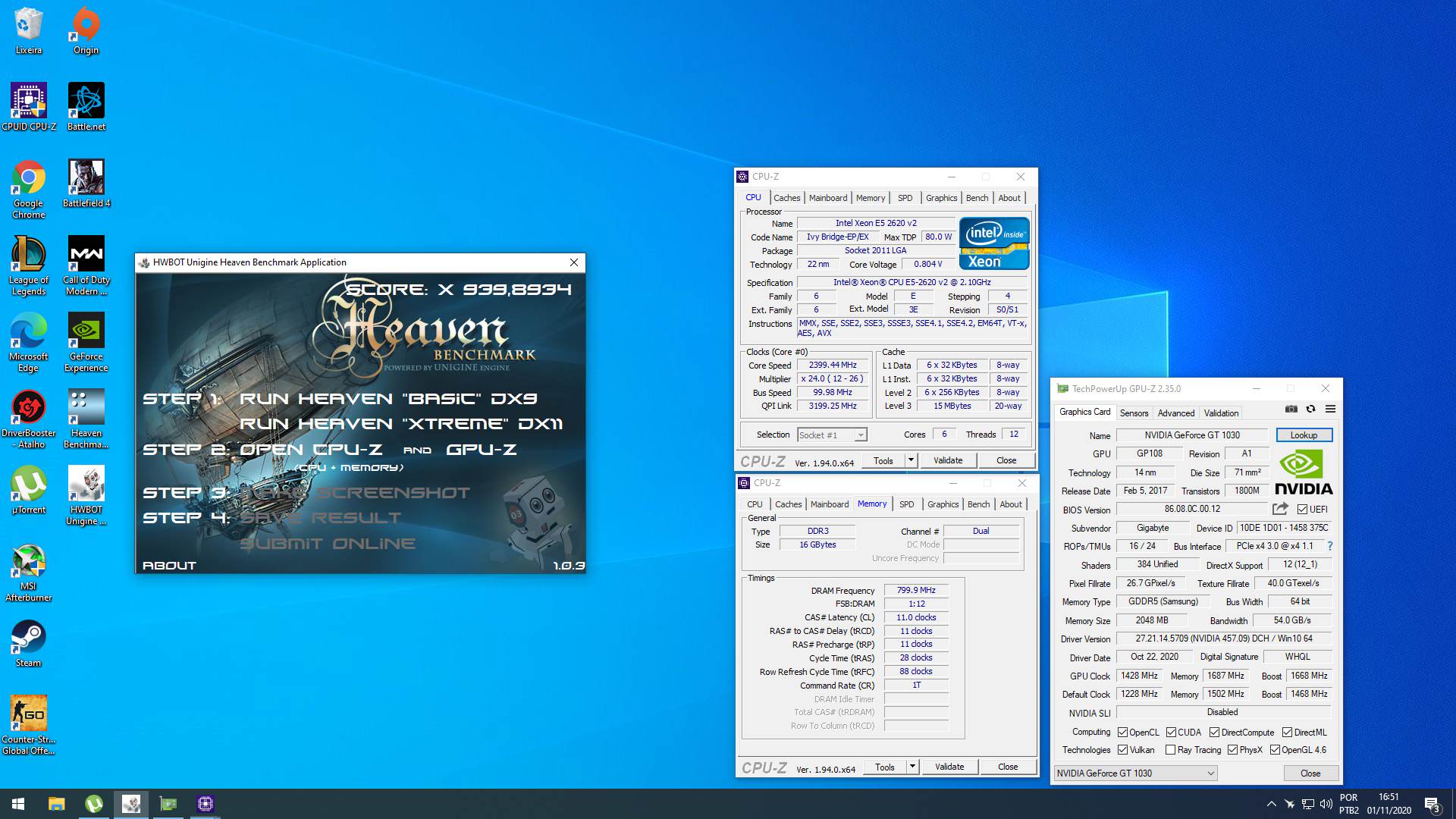Click the Close button in GPU-Z

[1310, 773]
